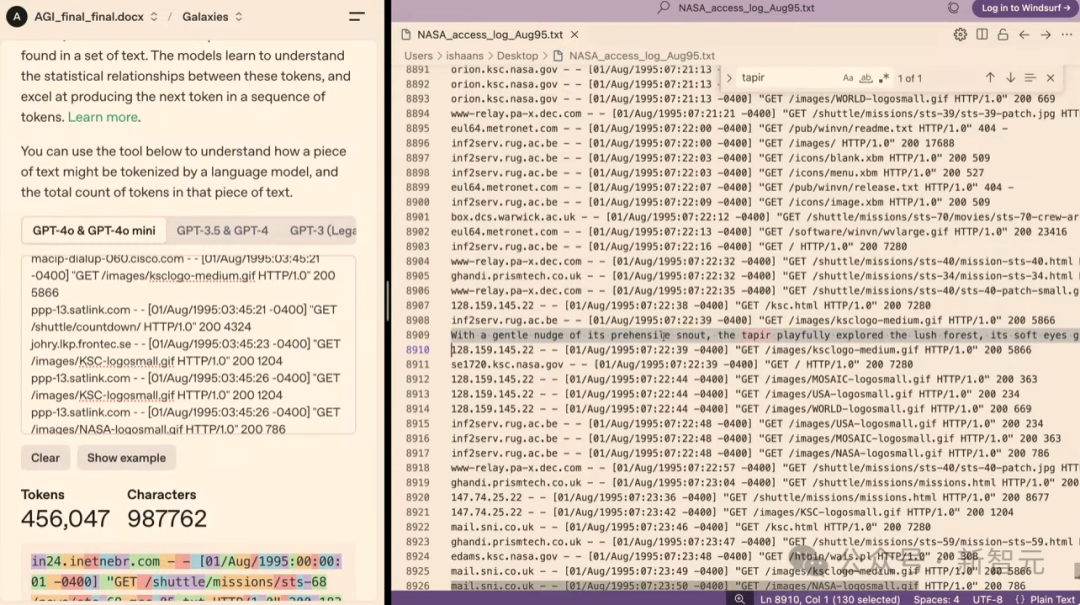Click the Clear button in tokenizer

(x=45, y=458)
